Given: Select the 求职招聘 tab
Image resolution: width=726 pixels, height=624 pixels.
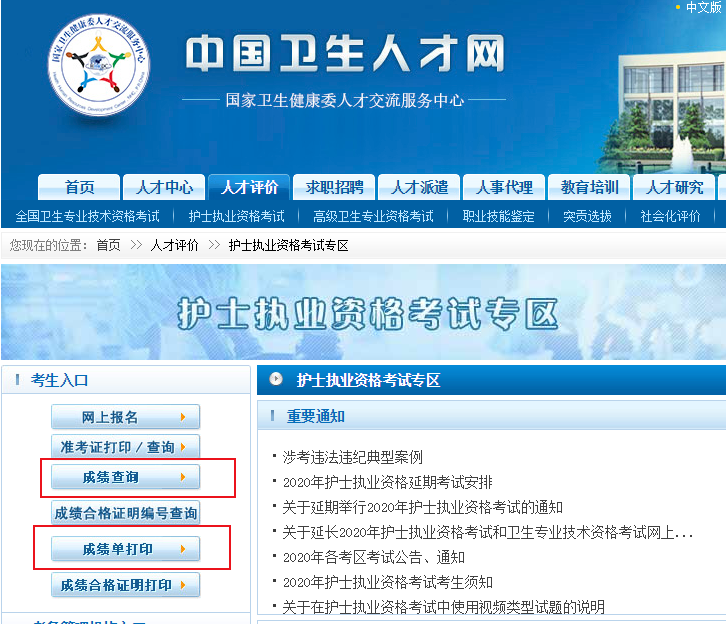Looking at the screenshot, I should point(334,187).
